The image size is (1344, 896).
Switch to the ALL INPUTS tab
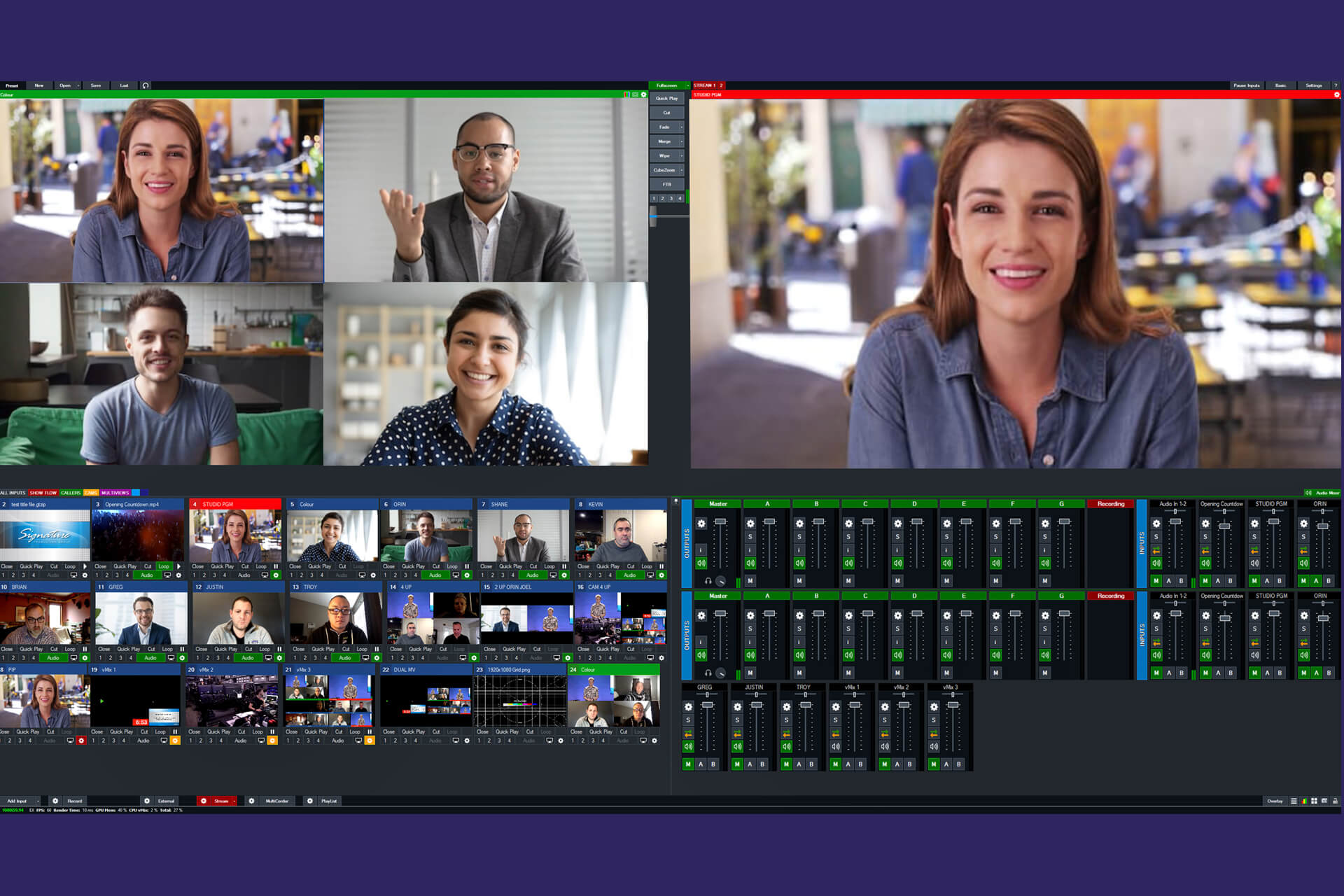(x=13, y=493)
